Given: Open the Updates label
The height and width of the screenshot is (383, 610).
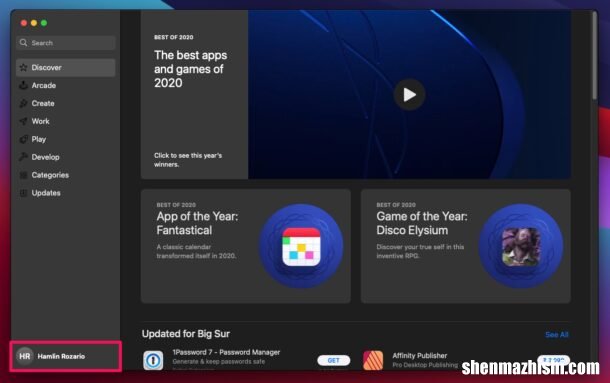Looking at the screenshot, I should click(x=46, y=193).
